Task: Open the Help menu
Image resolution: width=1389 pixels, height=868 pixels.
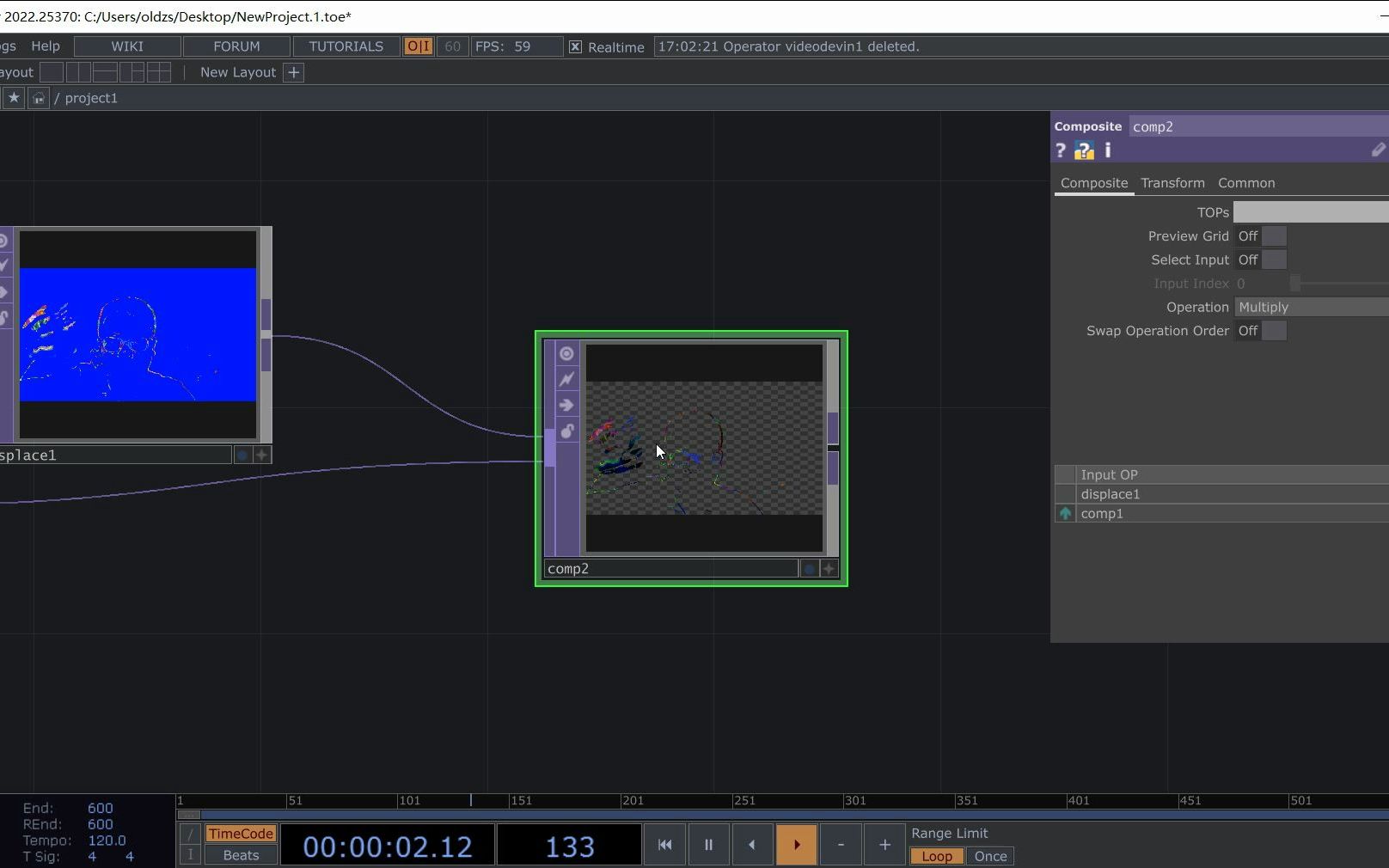Action: pos(45,46)
